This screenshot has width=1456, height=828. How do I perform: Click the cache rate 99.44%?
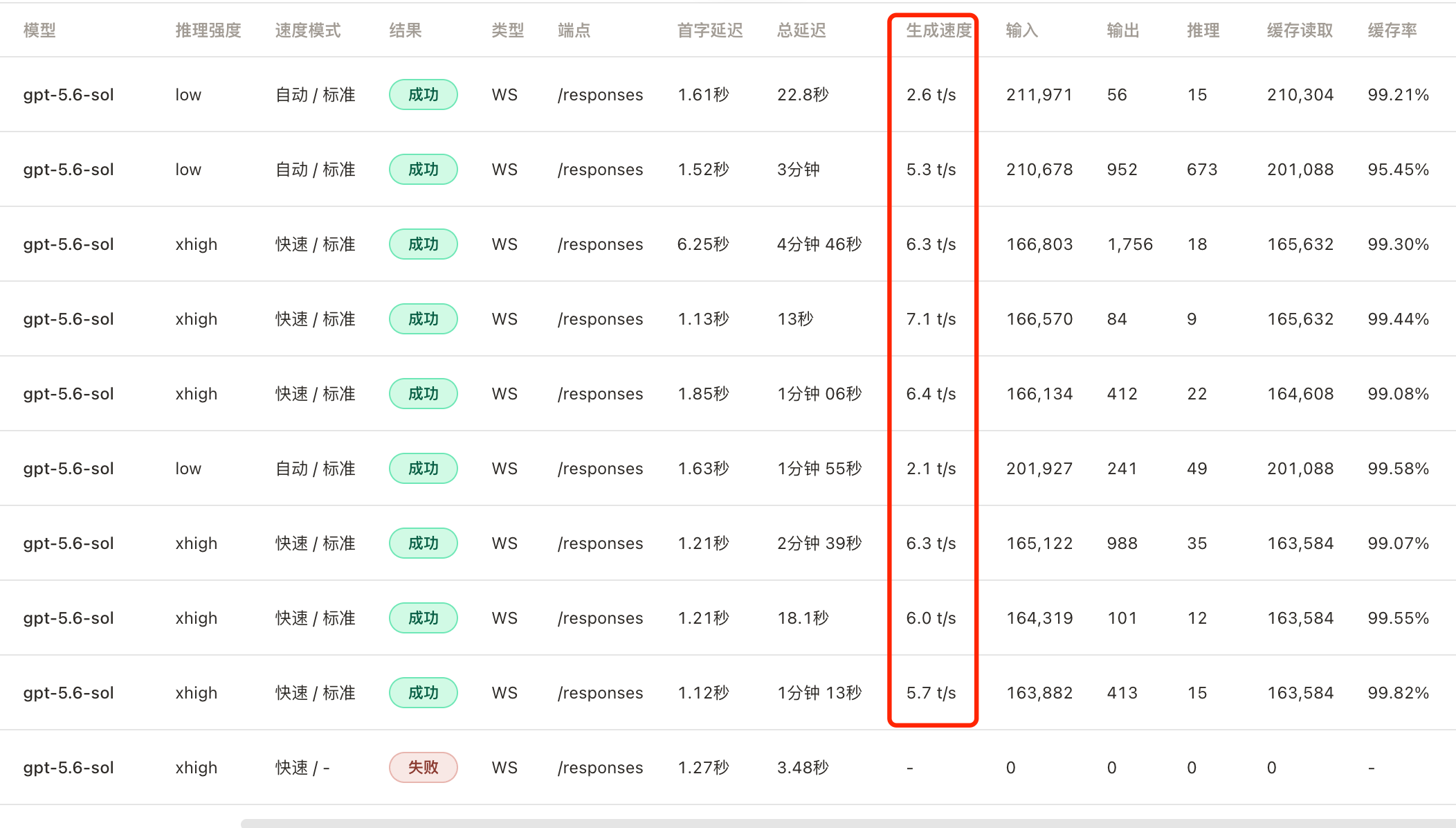point(1399,319)
